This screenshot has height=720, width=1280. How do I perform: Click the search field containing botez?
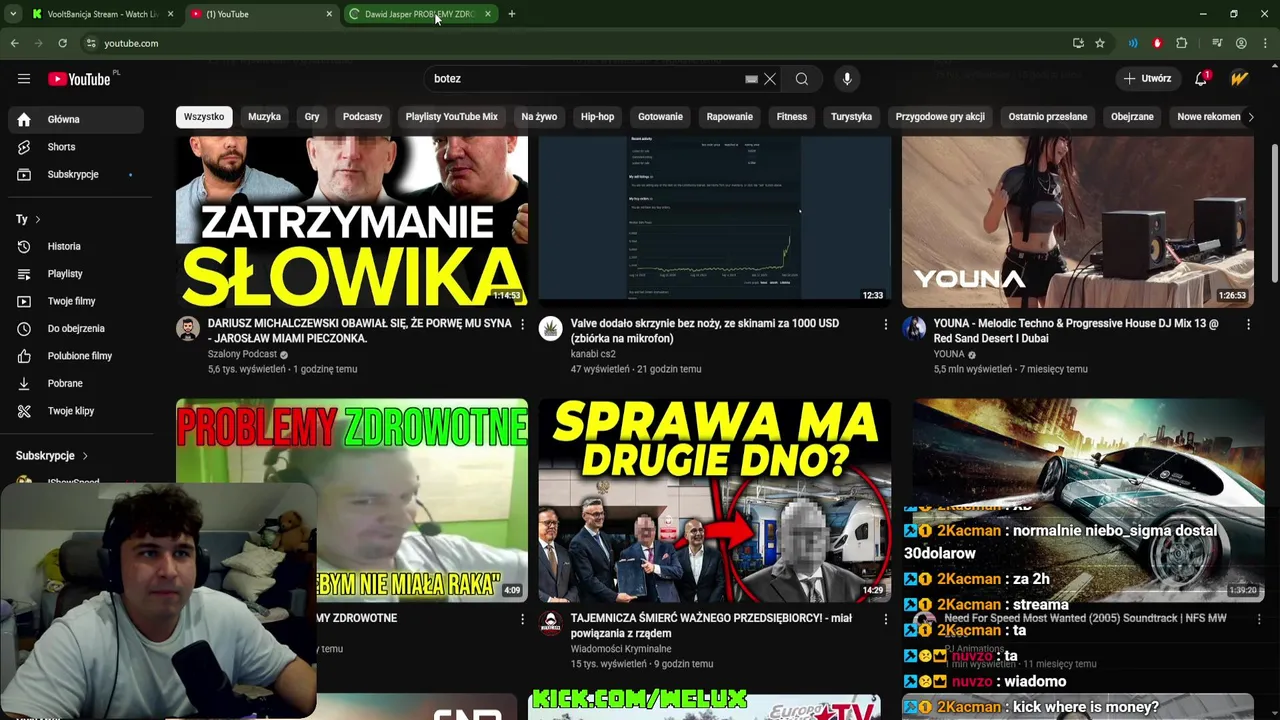click(585, 79)
